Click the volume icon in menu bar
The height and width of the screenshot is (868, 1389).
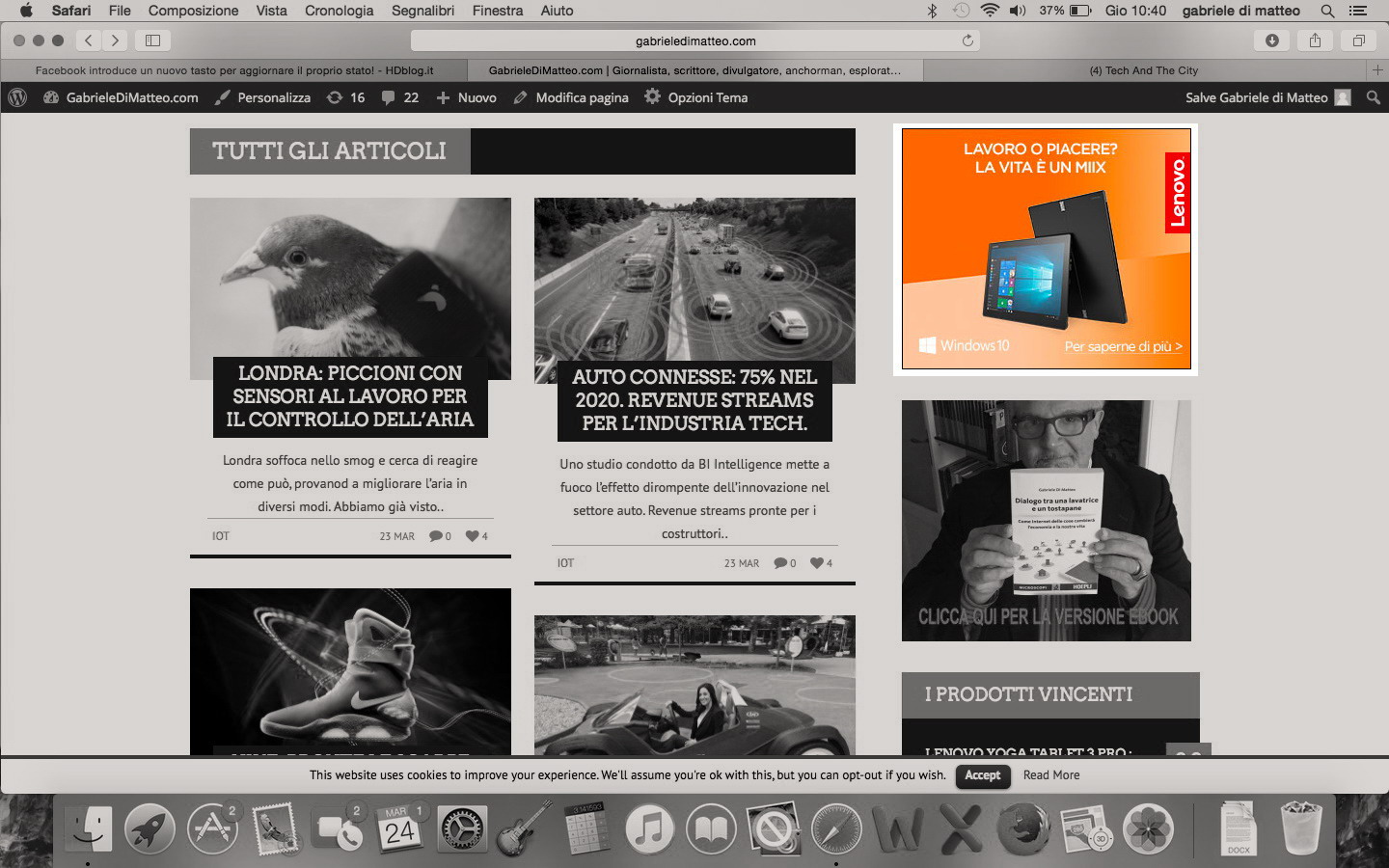[x=1019, y=11]
